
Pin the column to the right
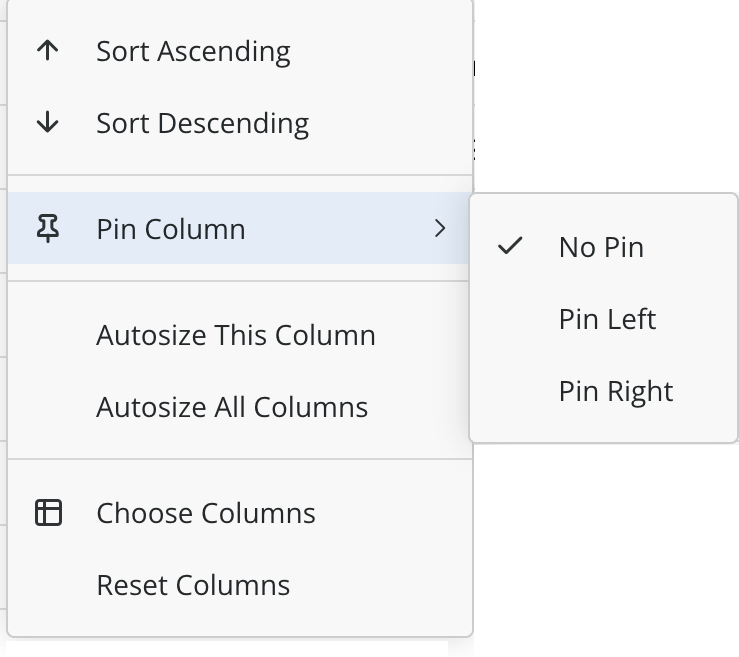click(x=616, y=391)
